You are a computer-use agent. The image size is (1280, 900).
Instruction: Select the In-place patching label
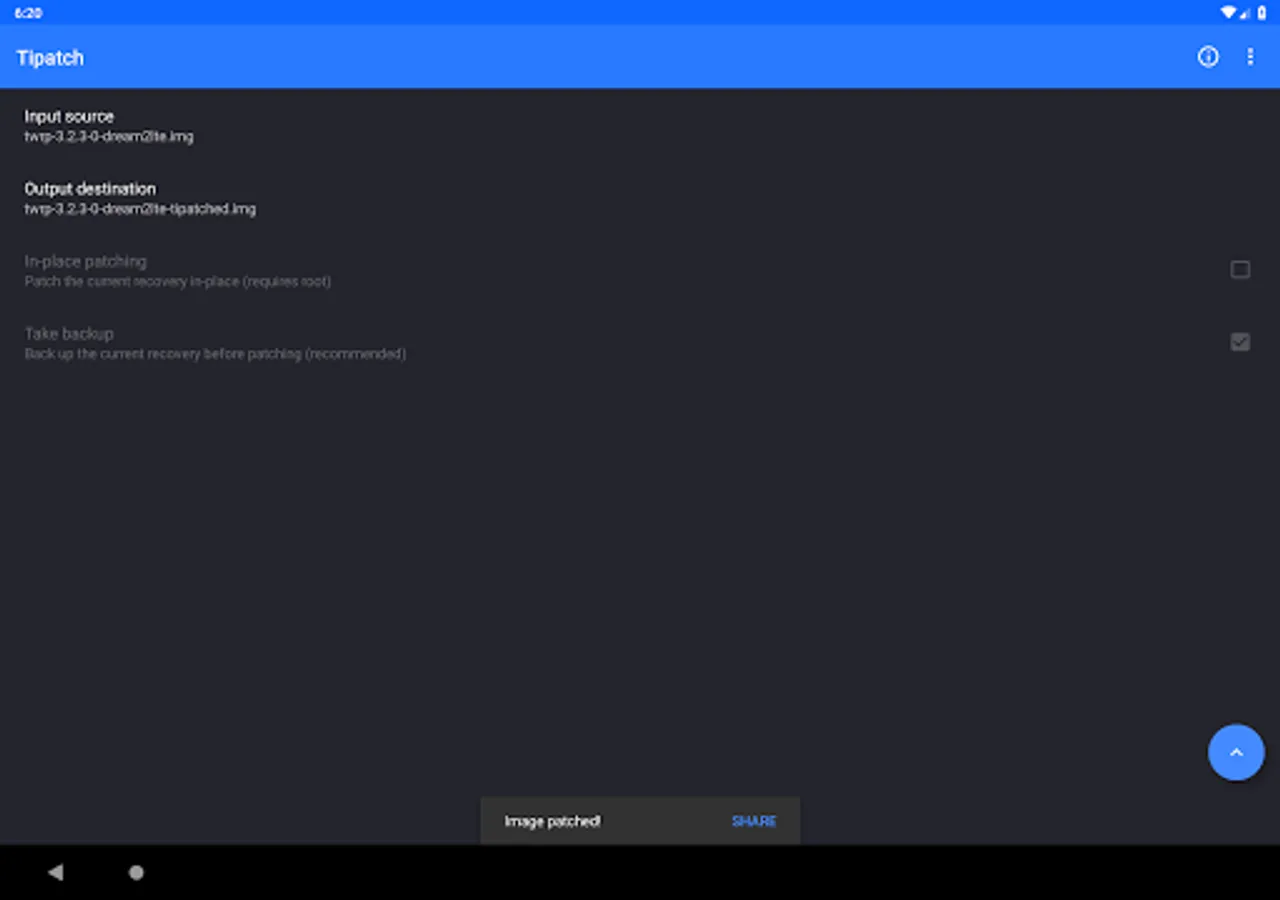[85, 261]
